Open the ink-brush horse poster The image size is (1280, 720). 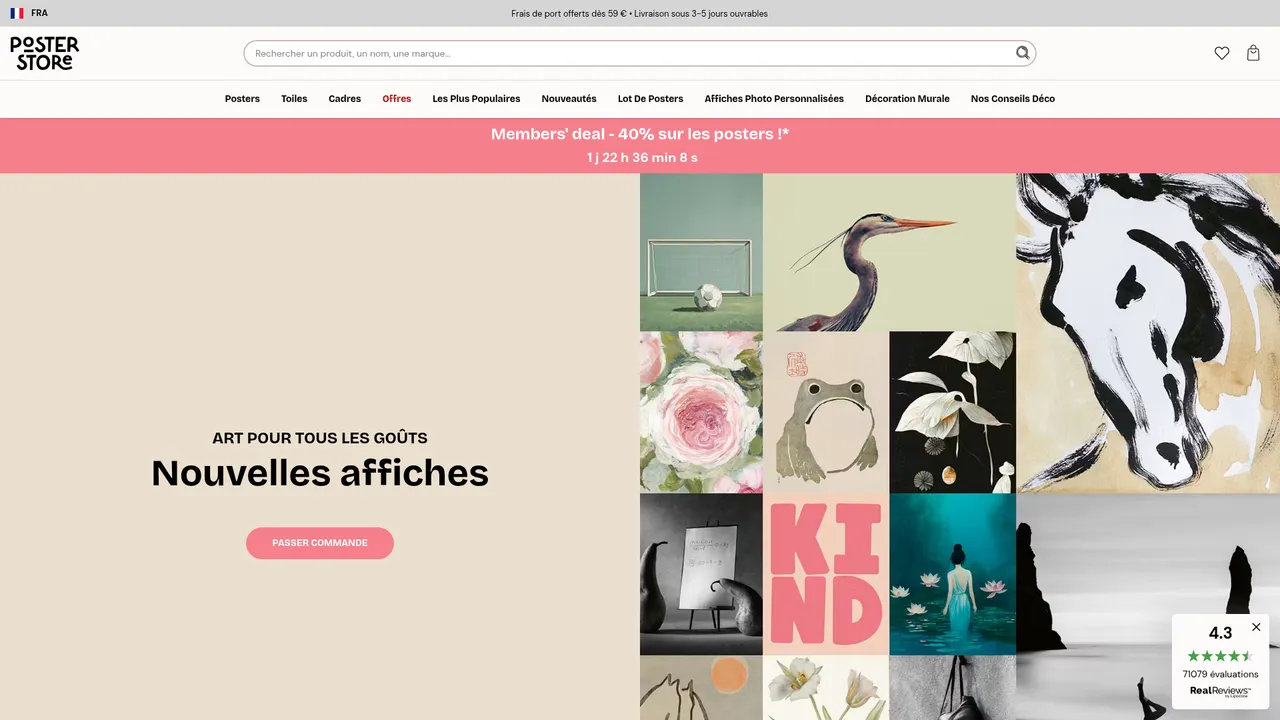coord(1148,333)
